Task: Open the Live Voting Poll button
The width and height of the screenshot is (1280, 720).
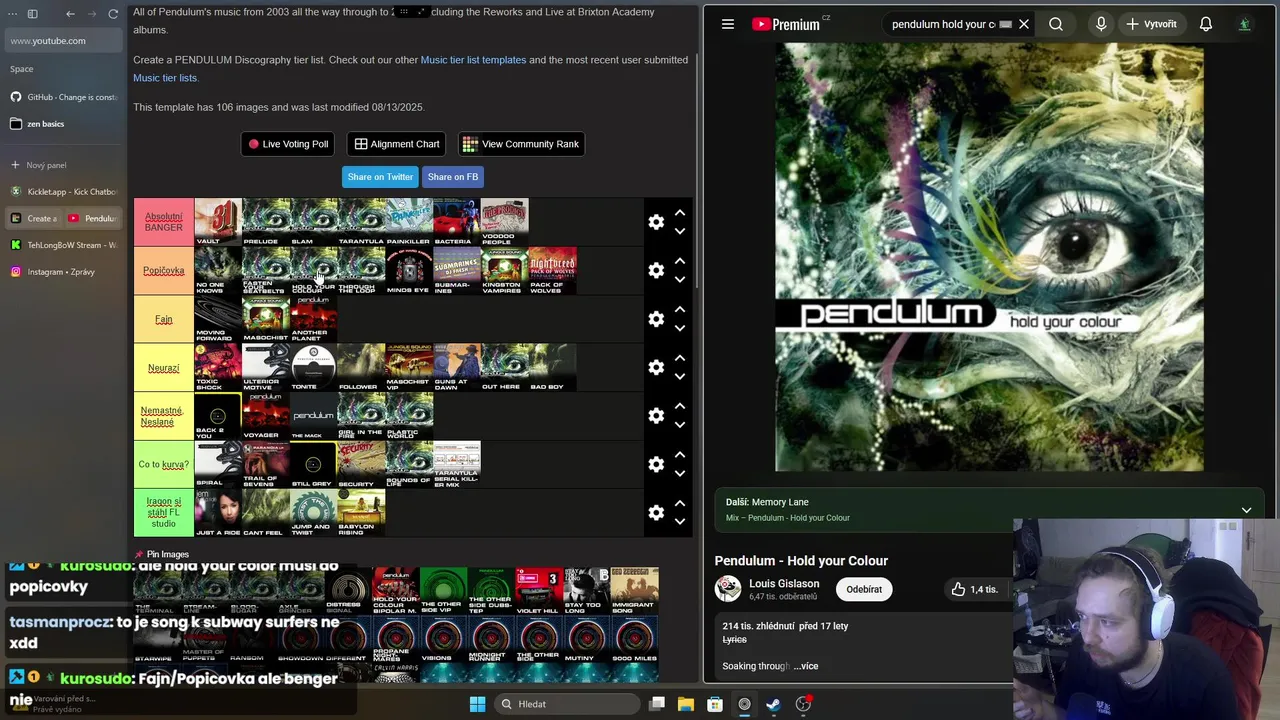Action: coord(288,144)
